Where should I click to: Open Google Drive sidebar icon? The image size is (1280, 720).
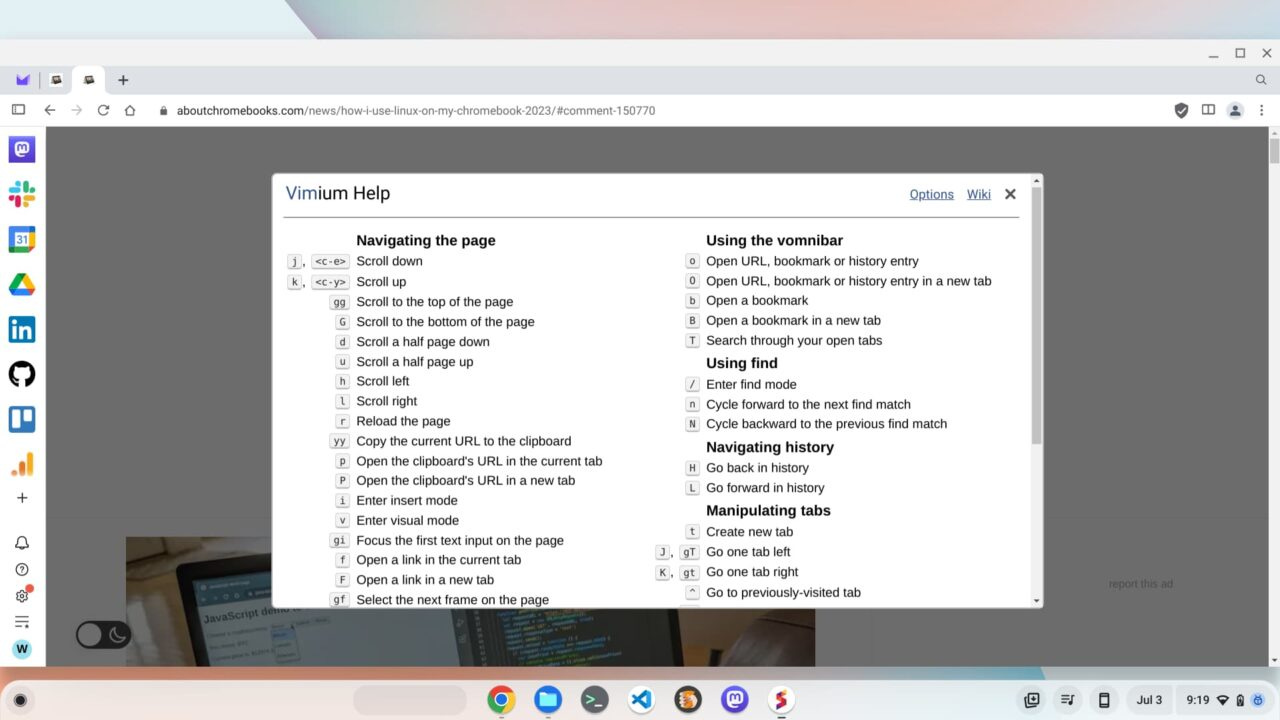pos(22,284)
